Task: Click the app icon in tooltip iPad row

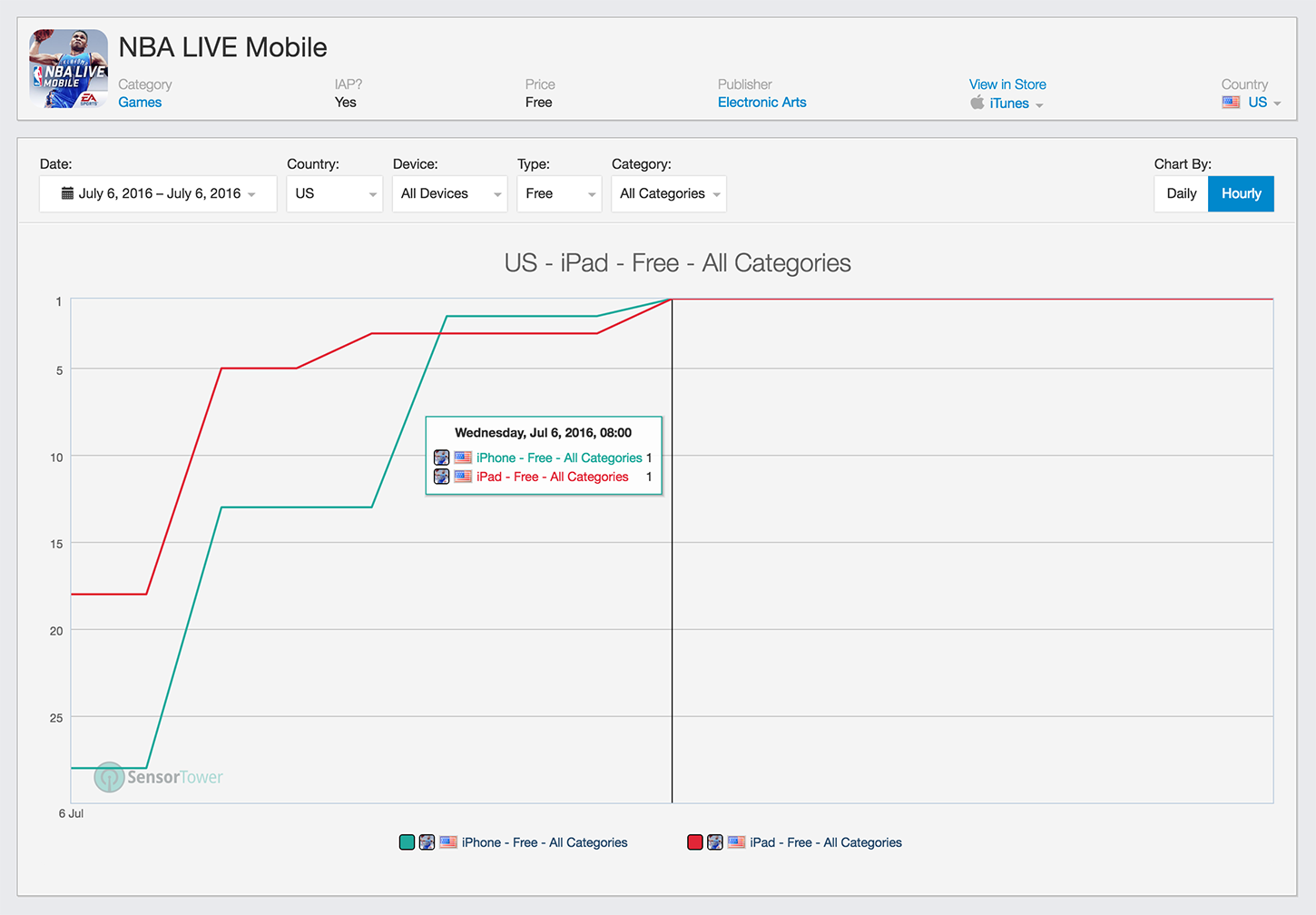Action: tap(442, 477)
